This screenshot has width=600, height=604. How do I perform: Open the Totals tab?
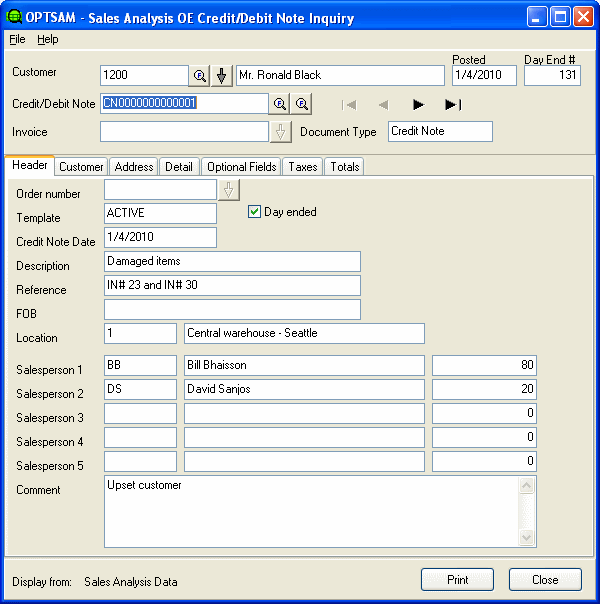click(x=345, y=167)
